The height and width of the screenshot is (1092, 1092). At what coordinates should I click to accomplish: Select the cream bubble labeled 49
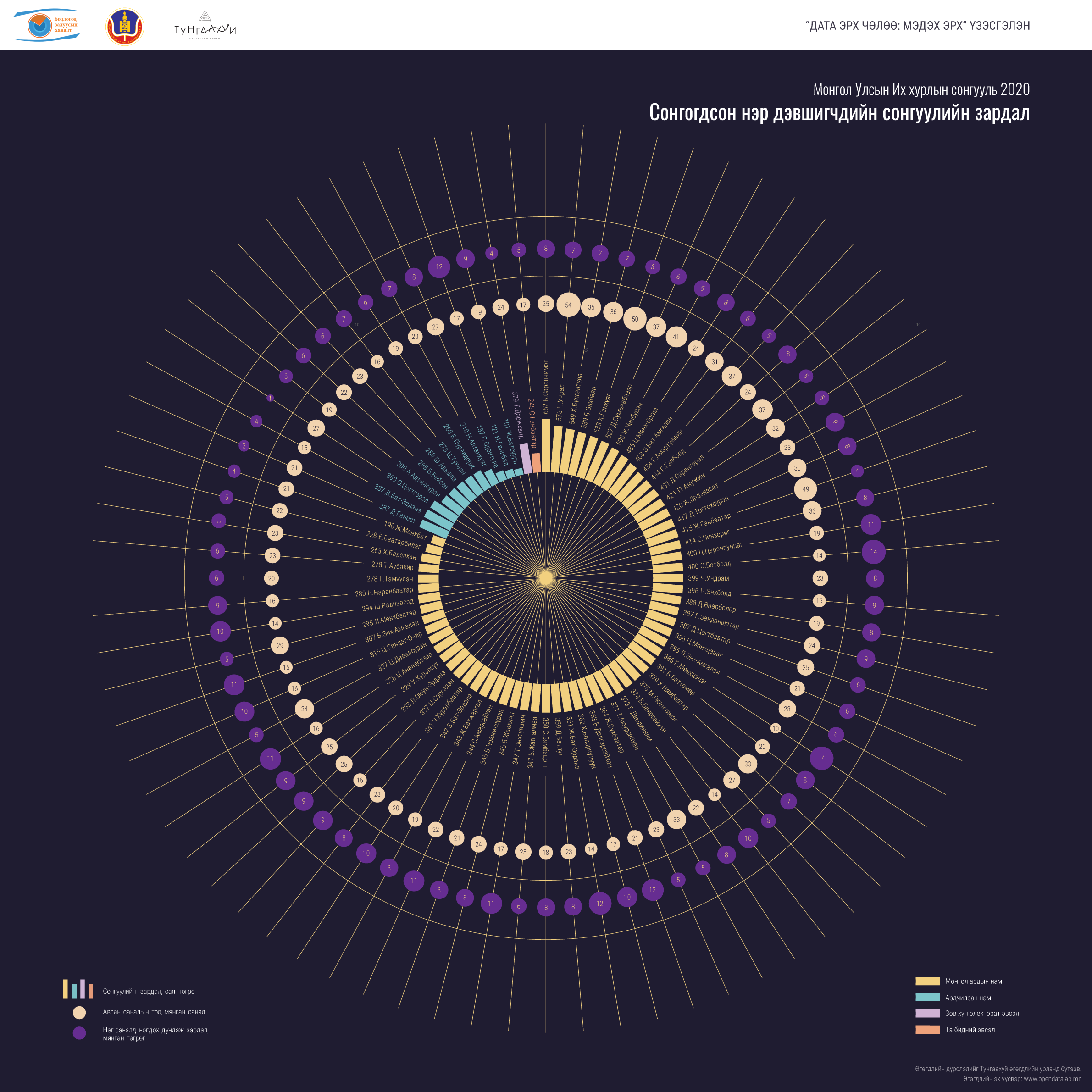805,489
